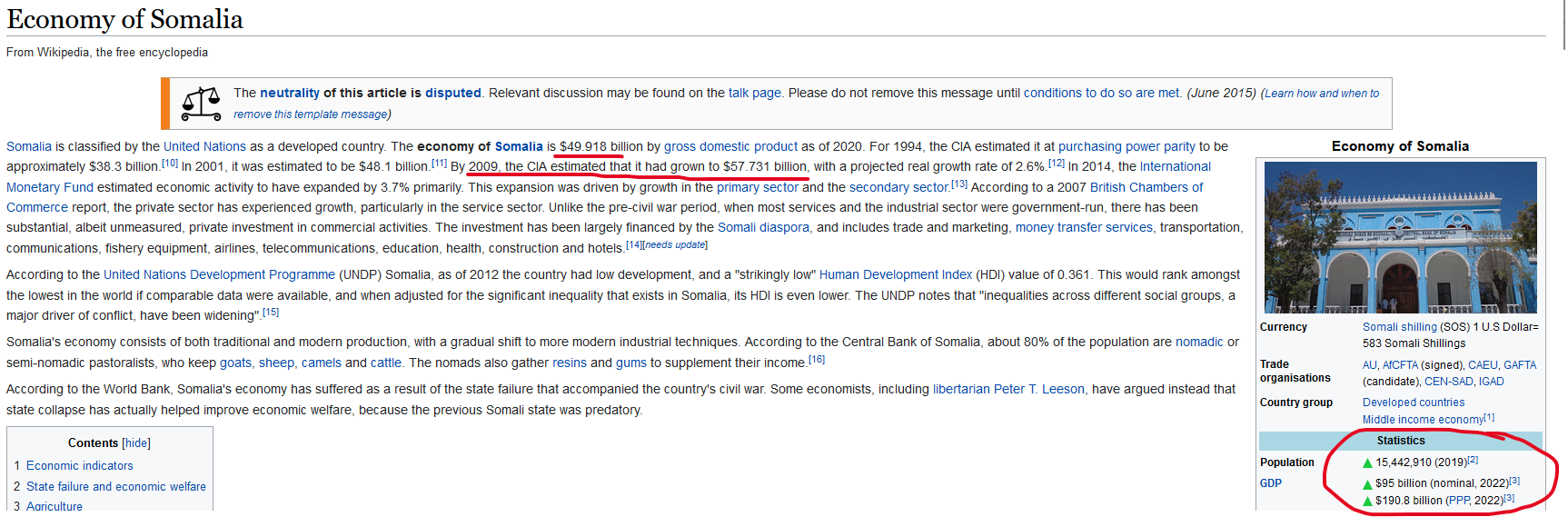Click Learn how and when to link
This screenshot has width=1568, height=517.
click(x=1322, y=94)
